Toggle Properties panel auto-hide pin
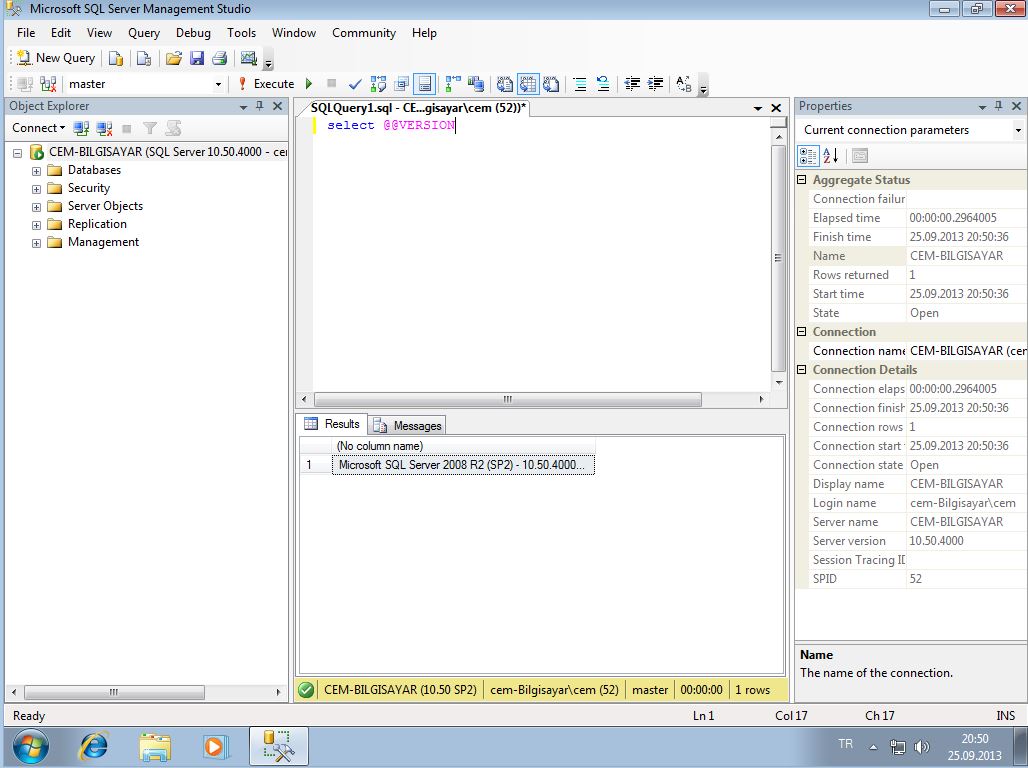Screen dimensions: 1028x768 pyautogui.click(x=998, y=106)
